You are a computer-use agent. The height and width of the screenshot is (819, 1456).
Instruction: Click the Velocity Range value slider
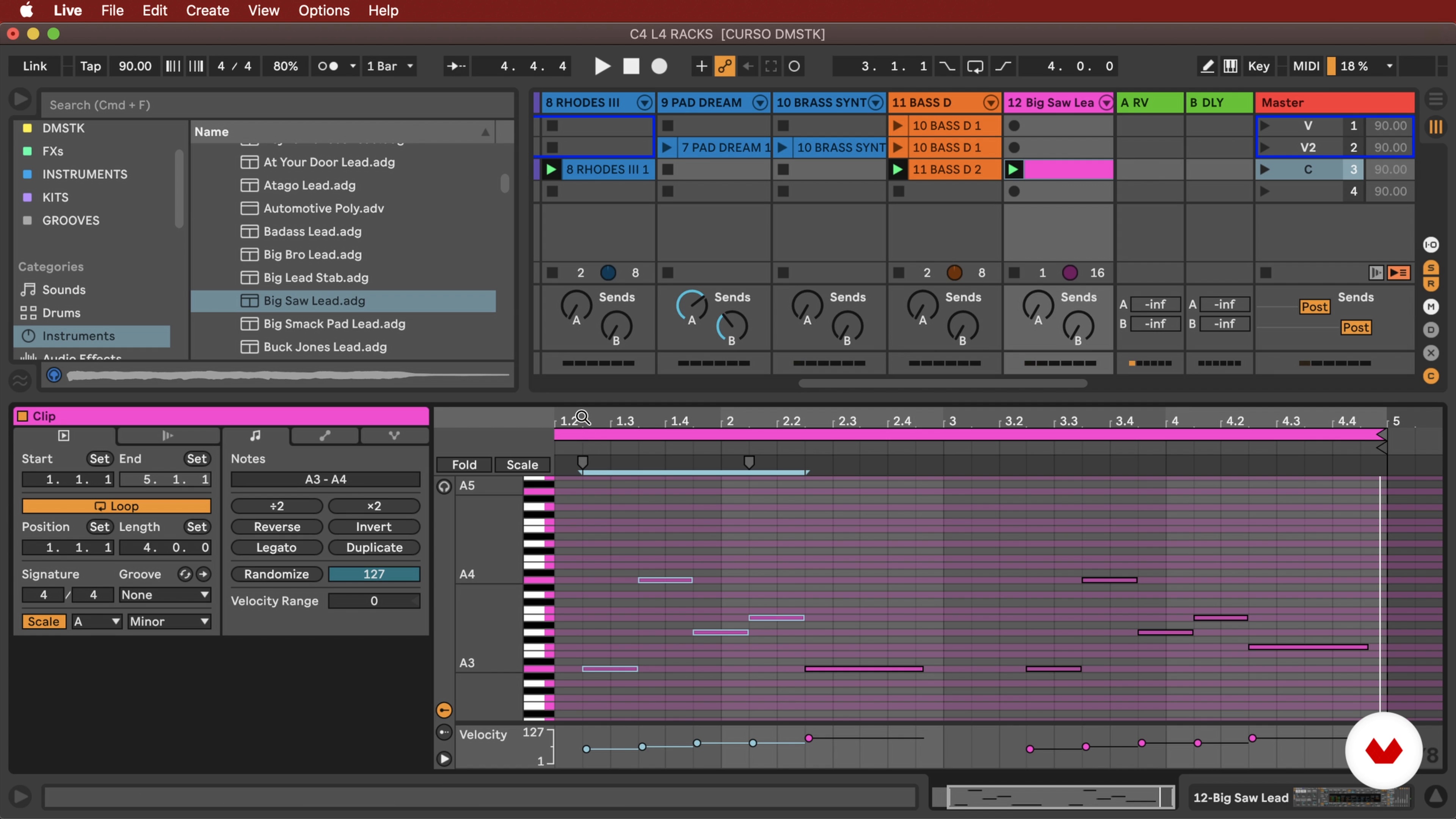click(373, 601)
